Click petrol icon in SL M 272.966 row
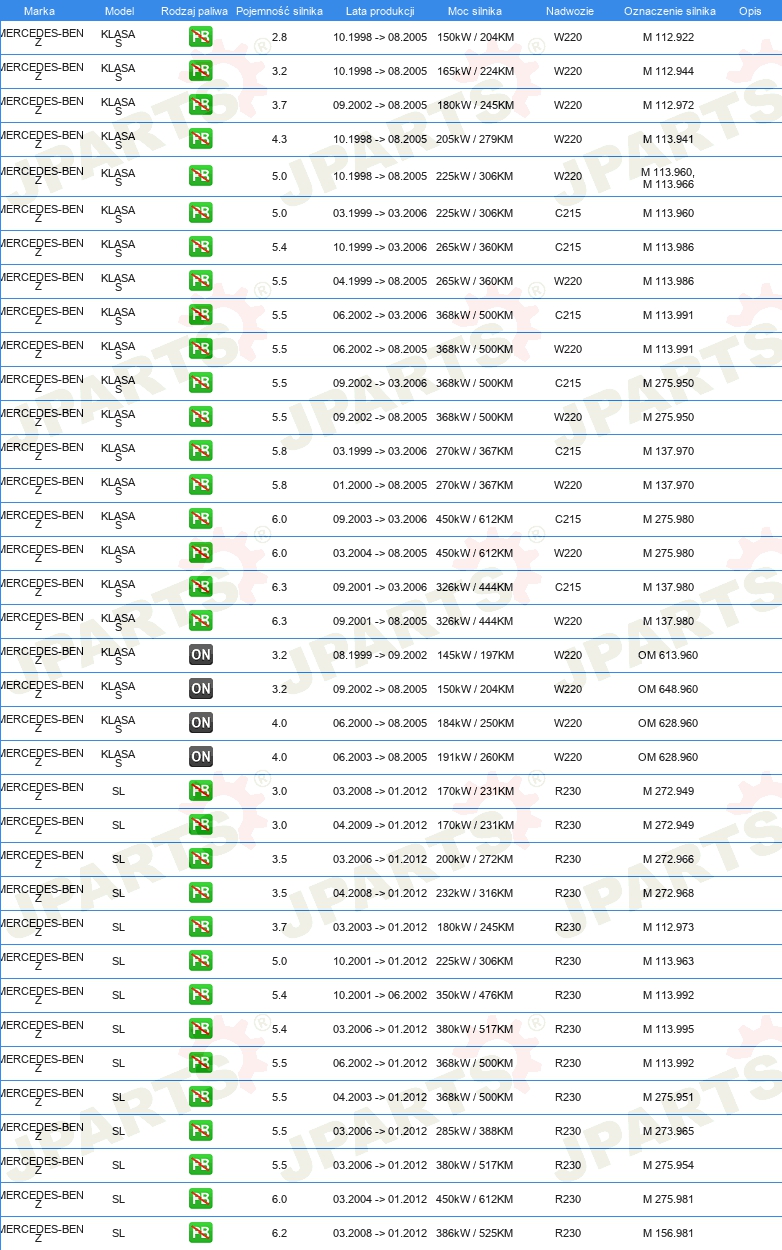The width and height of the screenshot is (782, 1250). point(201,860)
